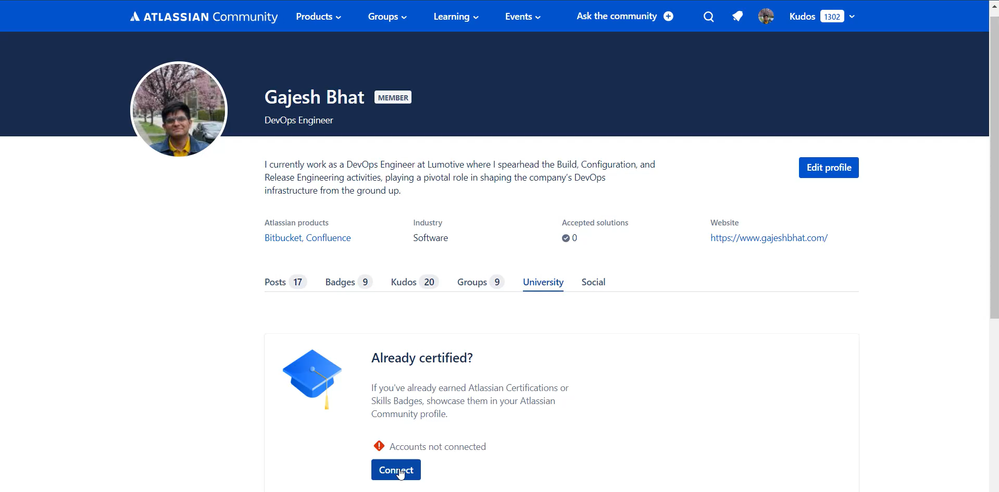The image size is (999, 492).
Task: Expand the Learning dropdown menu
Action: [456, 17]
